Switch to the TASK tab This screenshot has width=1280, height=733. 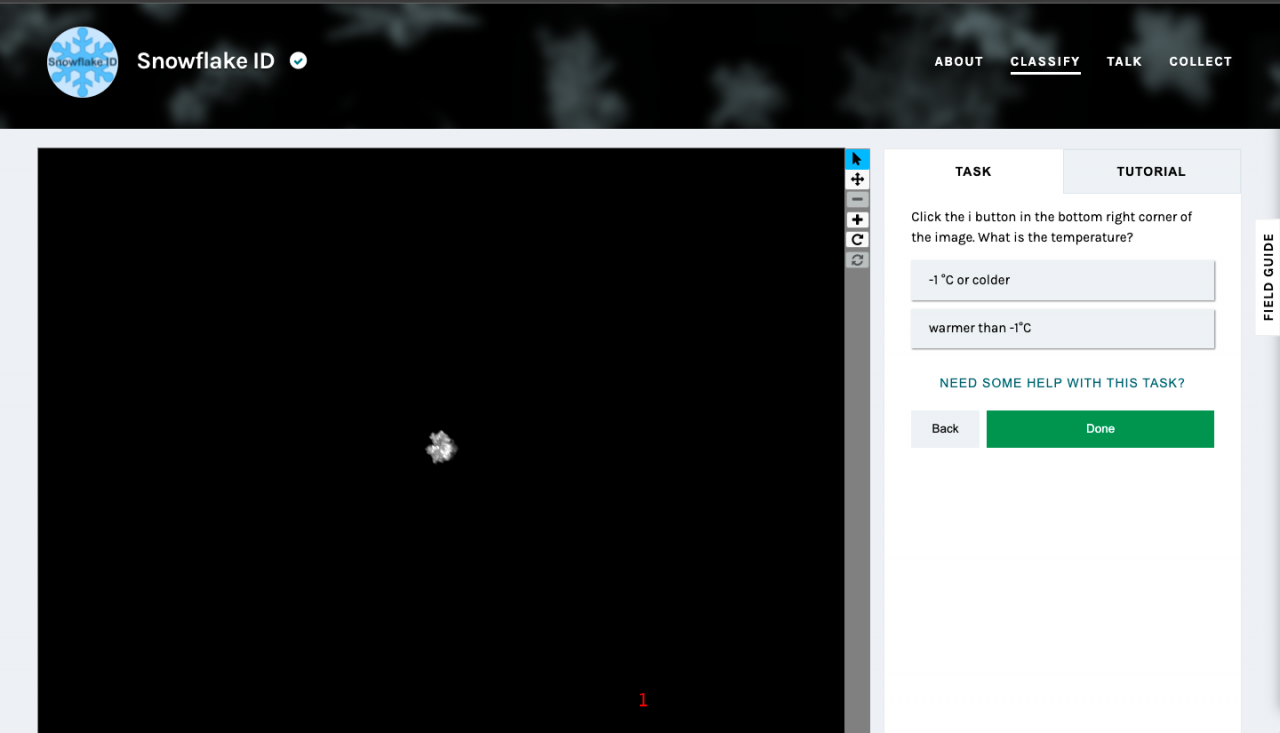[x=973, y=171]
